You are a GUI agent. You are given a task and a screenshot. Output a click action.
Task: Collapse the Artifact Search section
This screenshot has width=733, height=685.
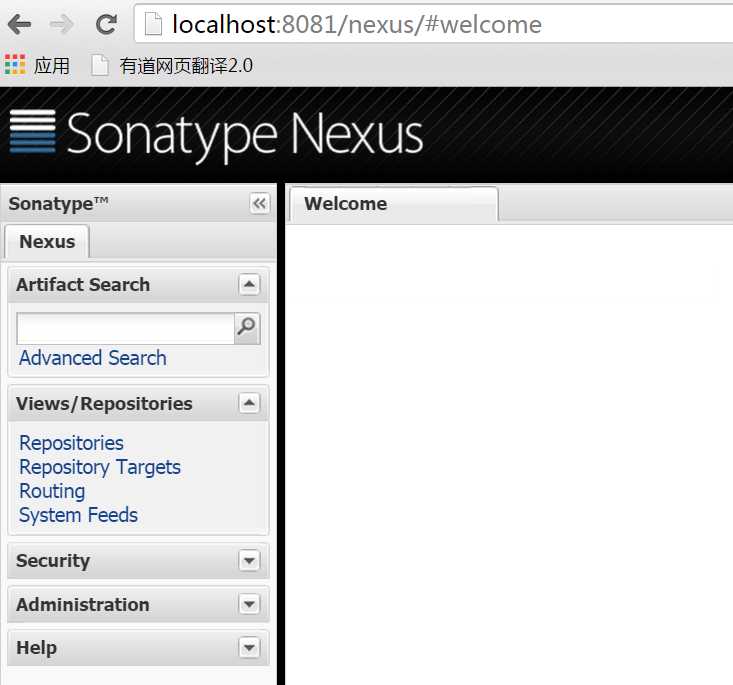pos(249,284)
